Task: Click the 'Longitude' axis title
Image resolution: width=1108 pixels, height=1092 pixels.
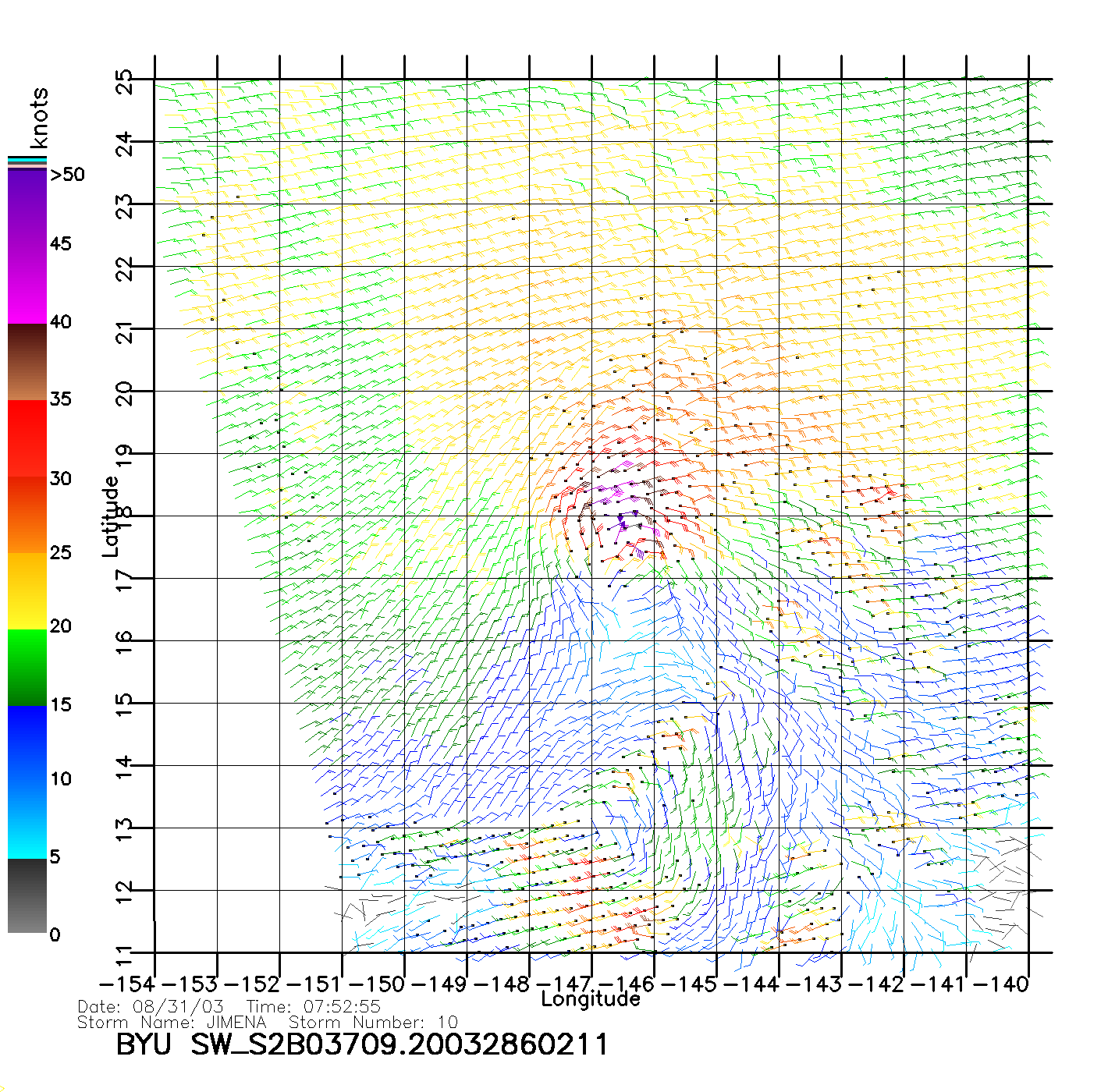Action: pos(591,999)
